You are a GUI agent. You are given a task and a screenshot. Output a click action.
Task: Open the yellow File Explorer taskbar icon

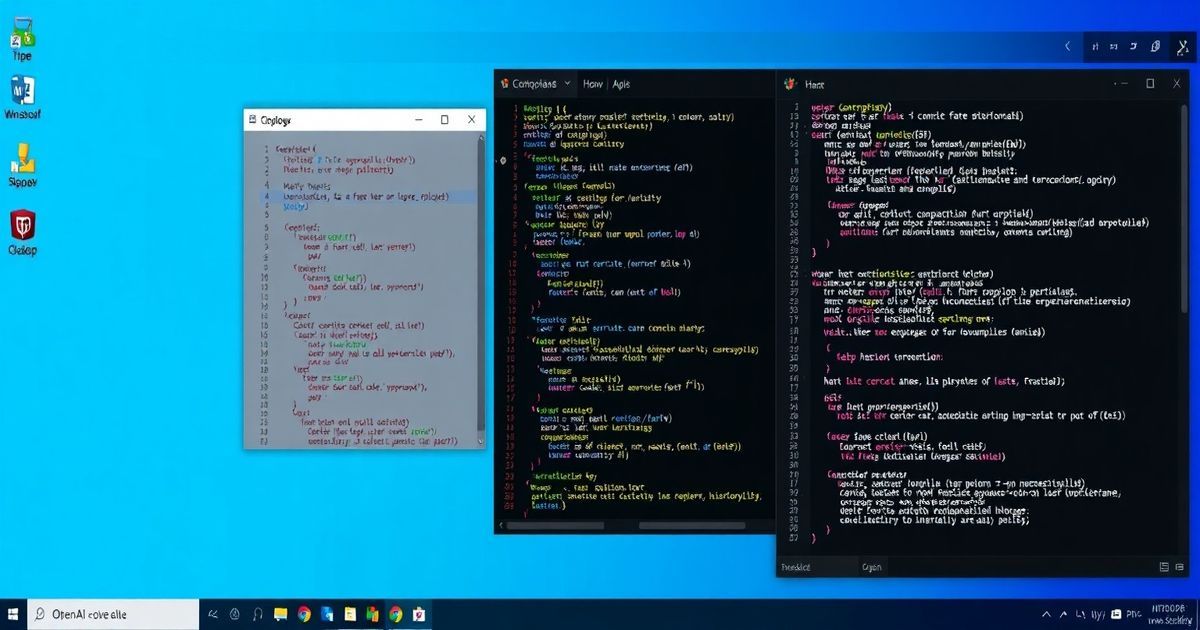click(282, 614)
